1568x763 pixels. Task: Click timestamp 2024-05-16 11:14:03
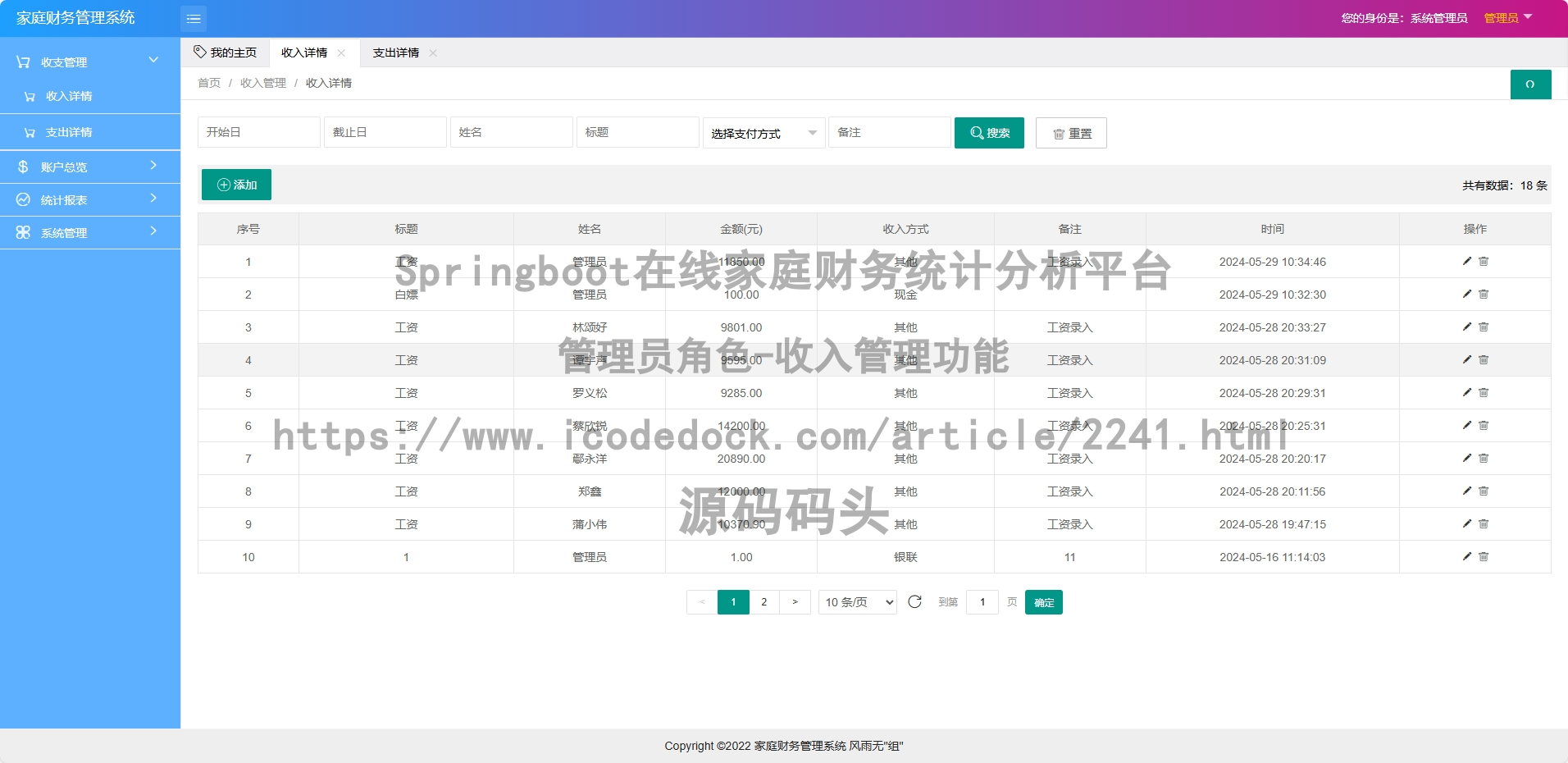(x=1273, y=557)
